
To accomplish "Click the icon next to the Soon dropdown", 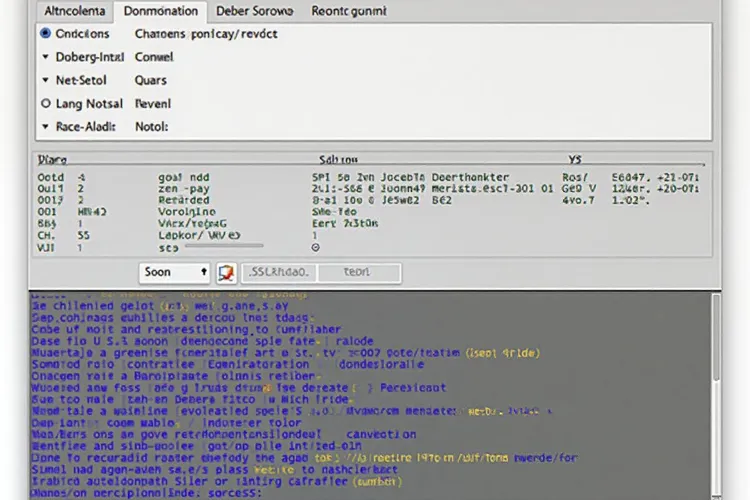I will (226, 272).
